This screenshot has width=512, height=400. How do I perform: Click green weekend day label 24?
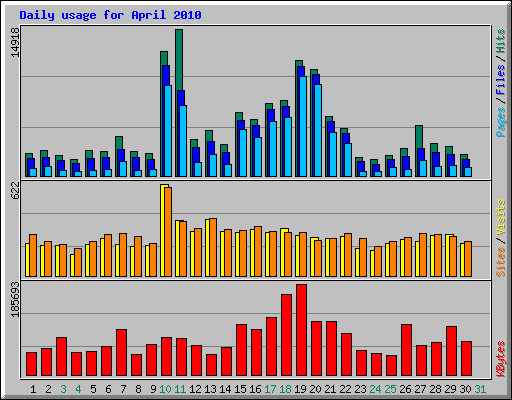tap(375, 389)
